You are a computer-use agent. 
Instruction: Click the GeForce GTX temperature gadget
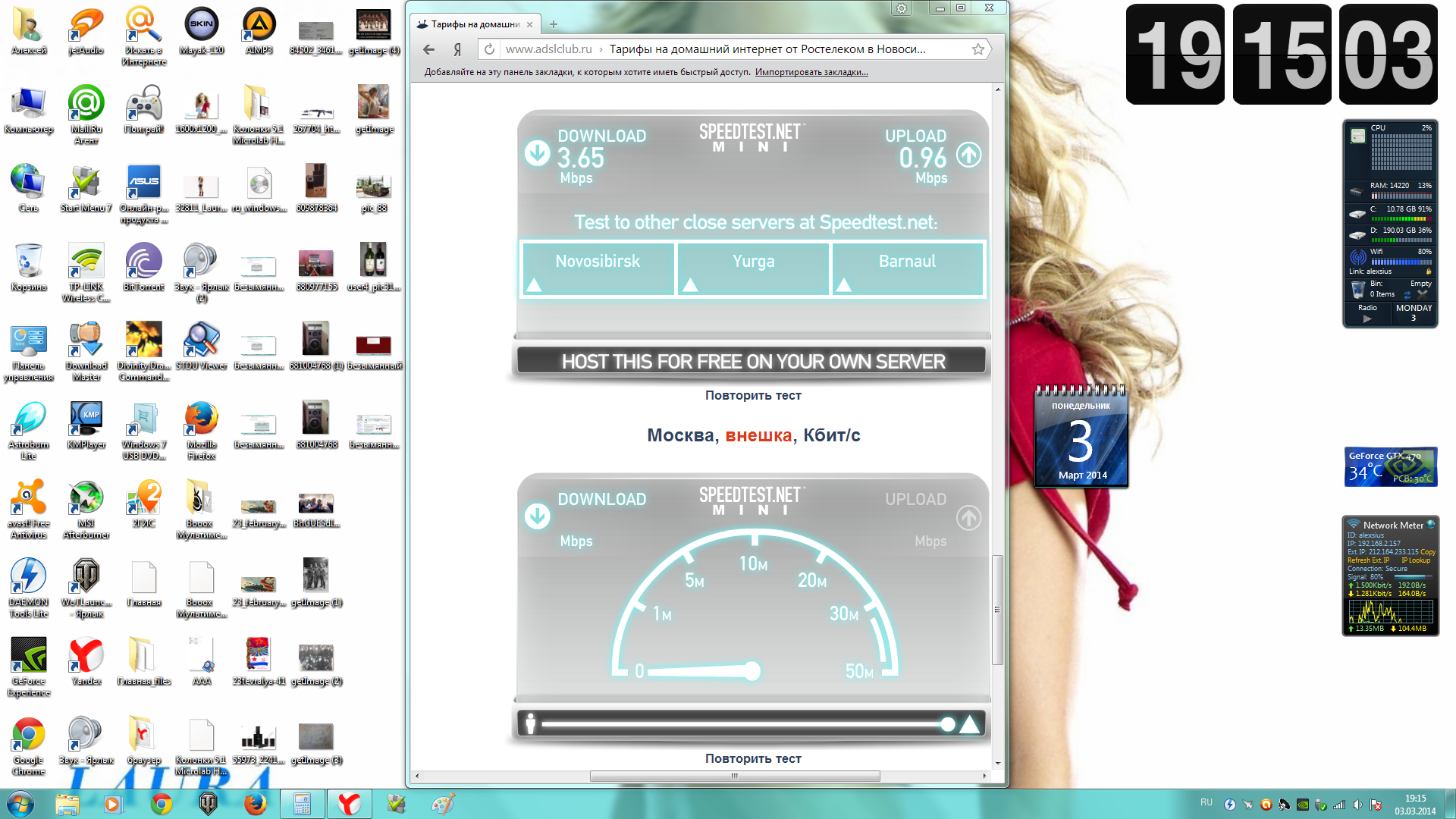(x=1391, y=466)
